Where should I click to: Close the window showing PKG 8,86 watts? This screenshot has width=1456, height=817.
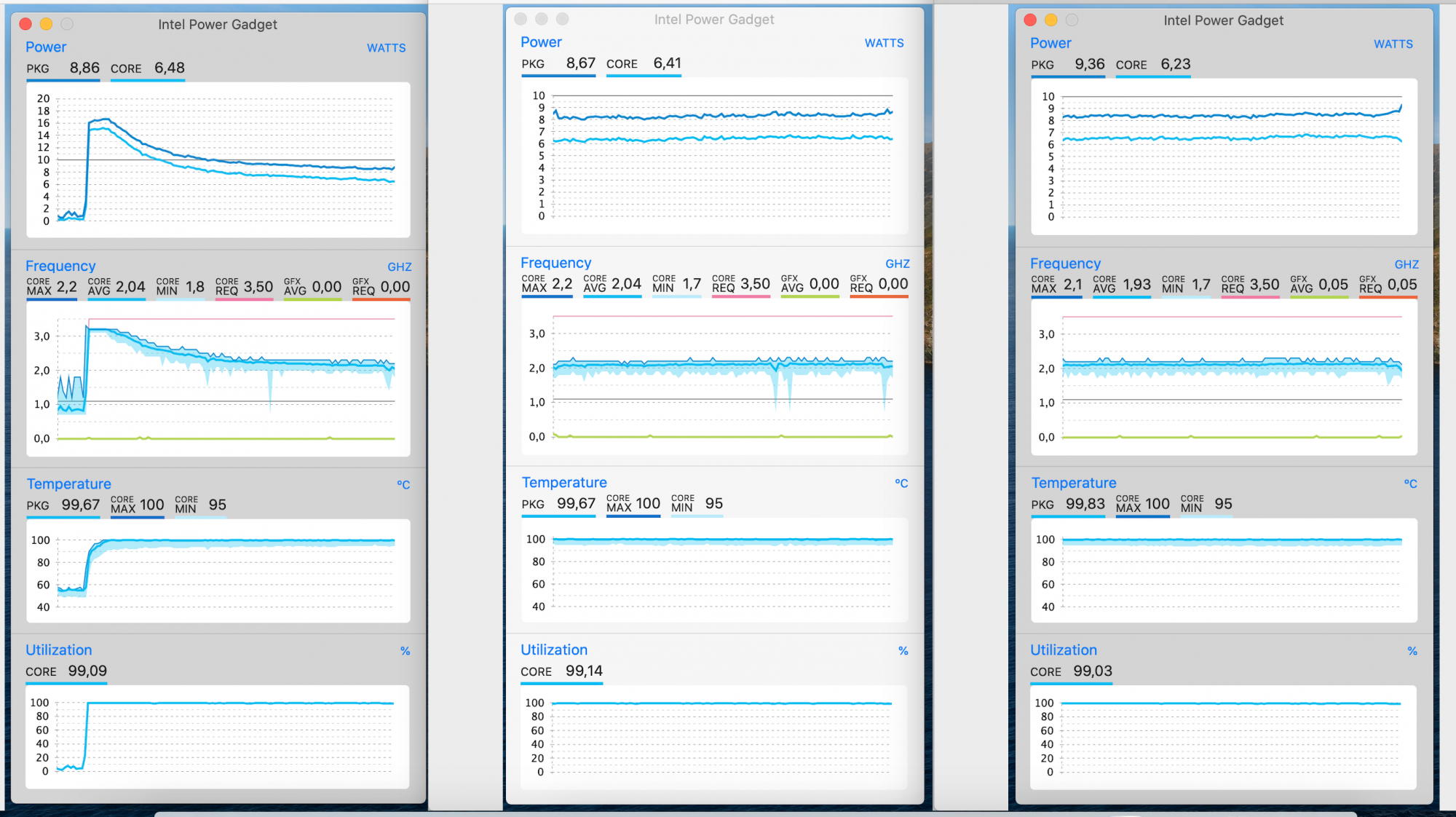25,24
